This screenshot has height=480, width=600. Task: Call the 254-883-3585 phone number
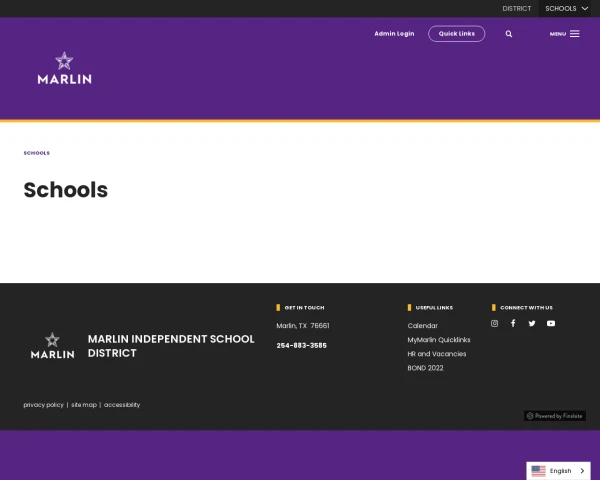point(301,346)
